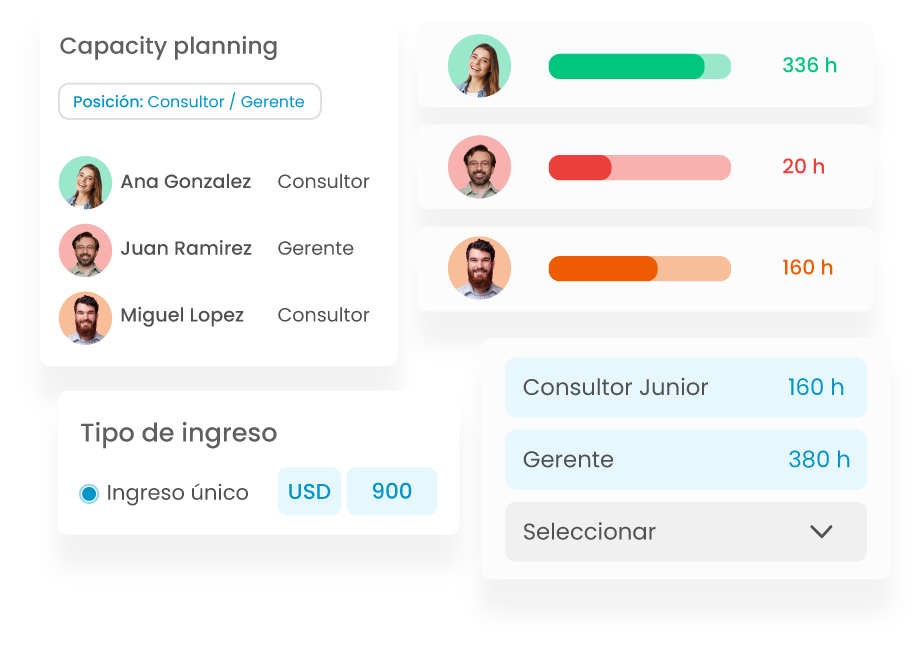Click Miguel Lopez's avatar in the list
Screen dimensions: 924x646
click(85, 318)
